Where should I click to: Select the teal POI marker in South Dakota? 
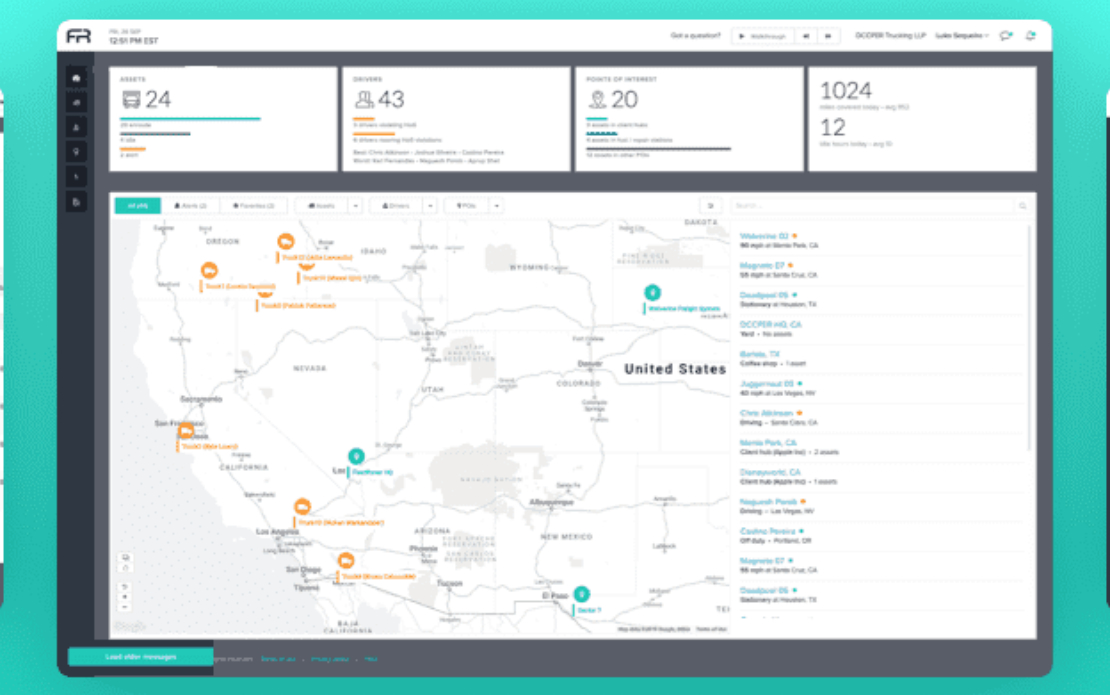[652, 292]
